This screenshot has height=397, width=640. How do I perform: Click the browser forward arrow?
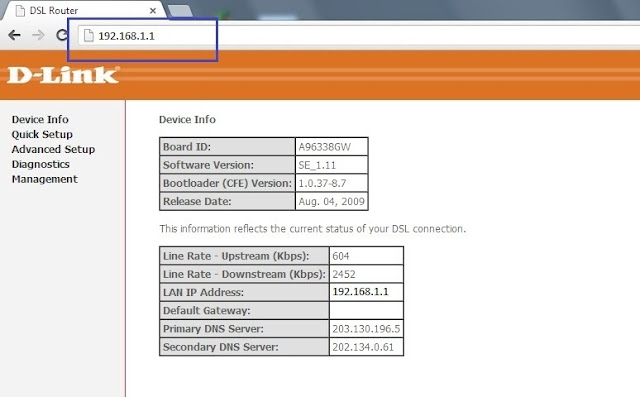[x=38, y=35]
